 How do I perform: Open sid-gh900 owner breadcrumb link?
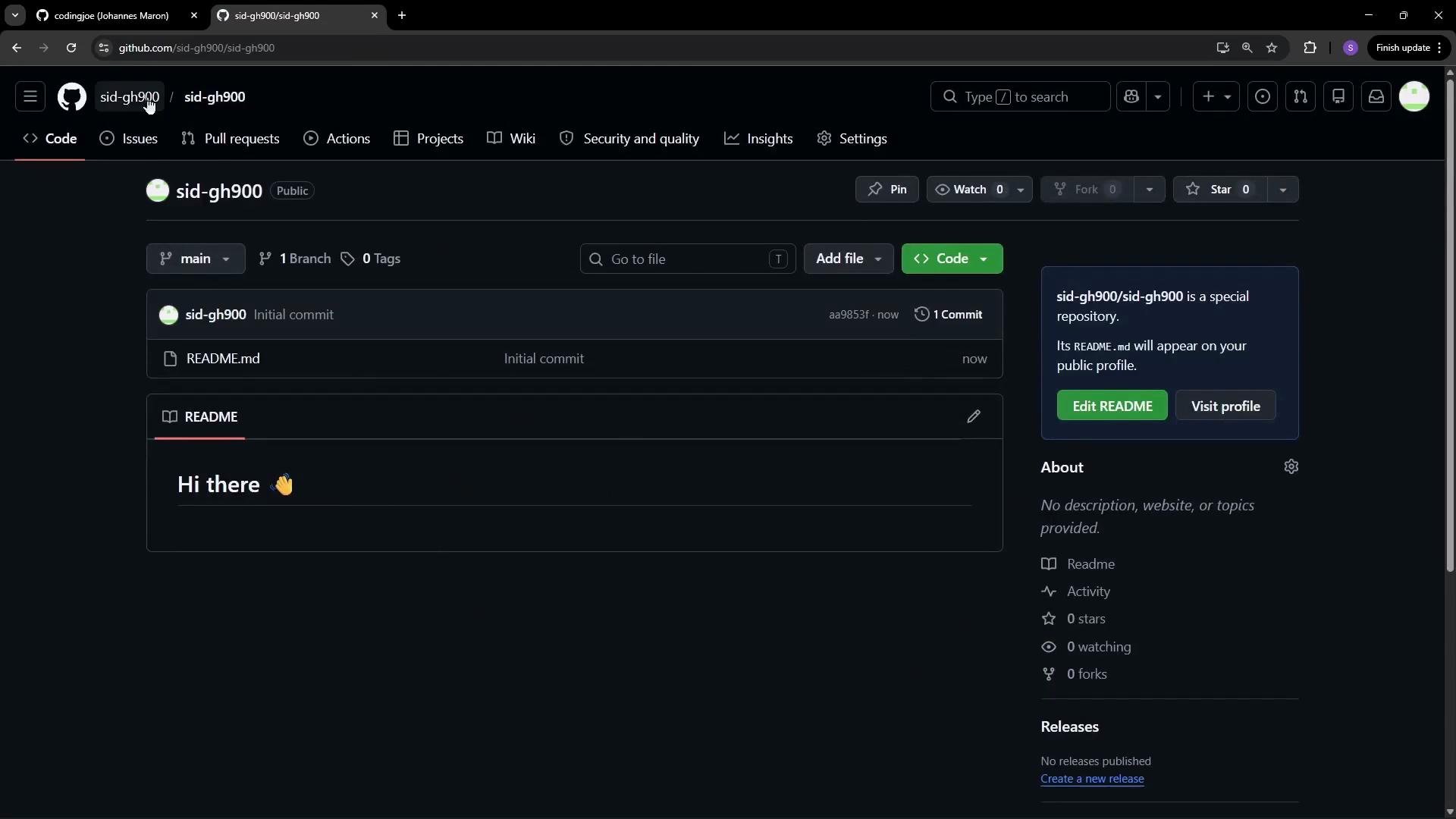tap(130, 97)
